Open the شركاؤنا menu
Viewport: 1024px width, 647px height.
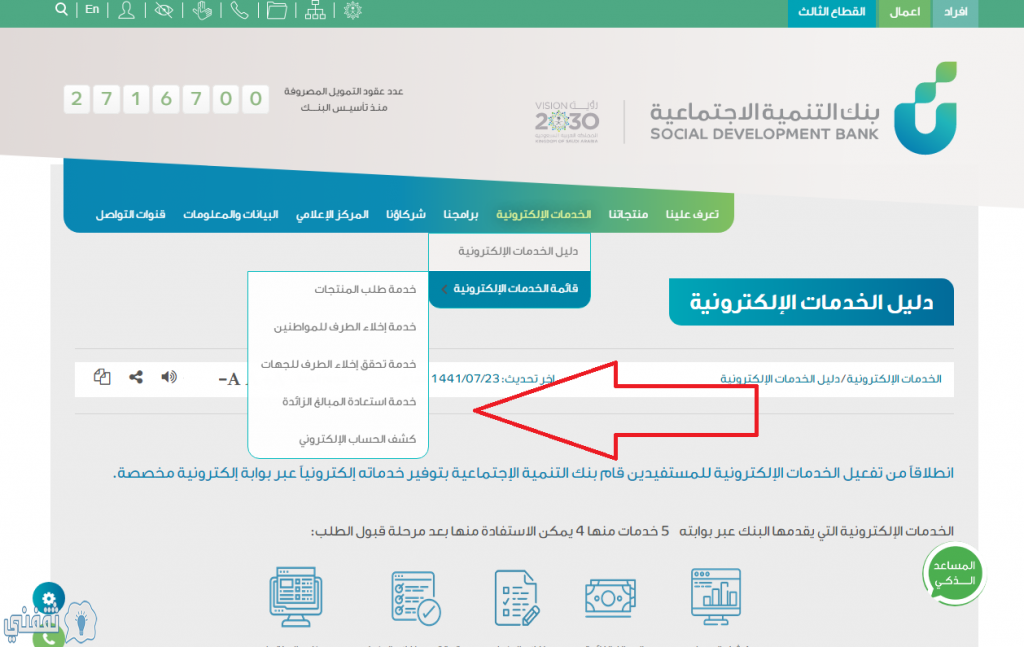click(406, 214)
